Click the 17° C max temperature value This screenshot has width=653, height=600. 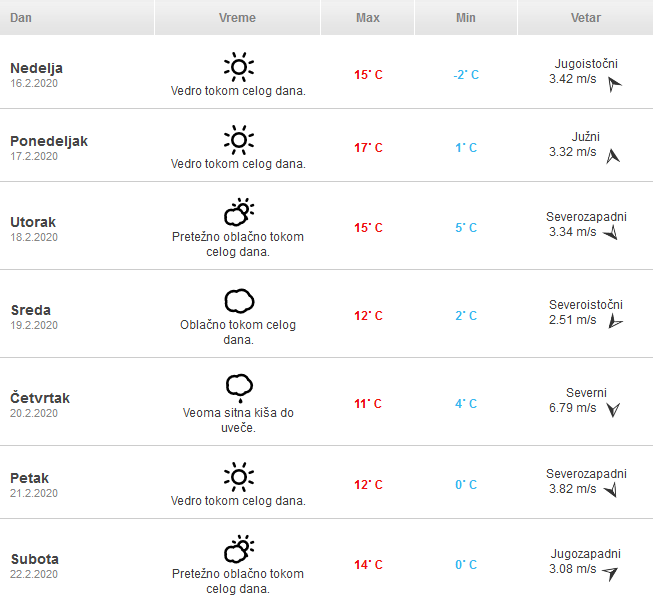368,148
